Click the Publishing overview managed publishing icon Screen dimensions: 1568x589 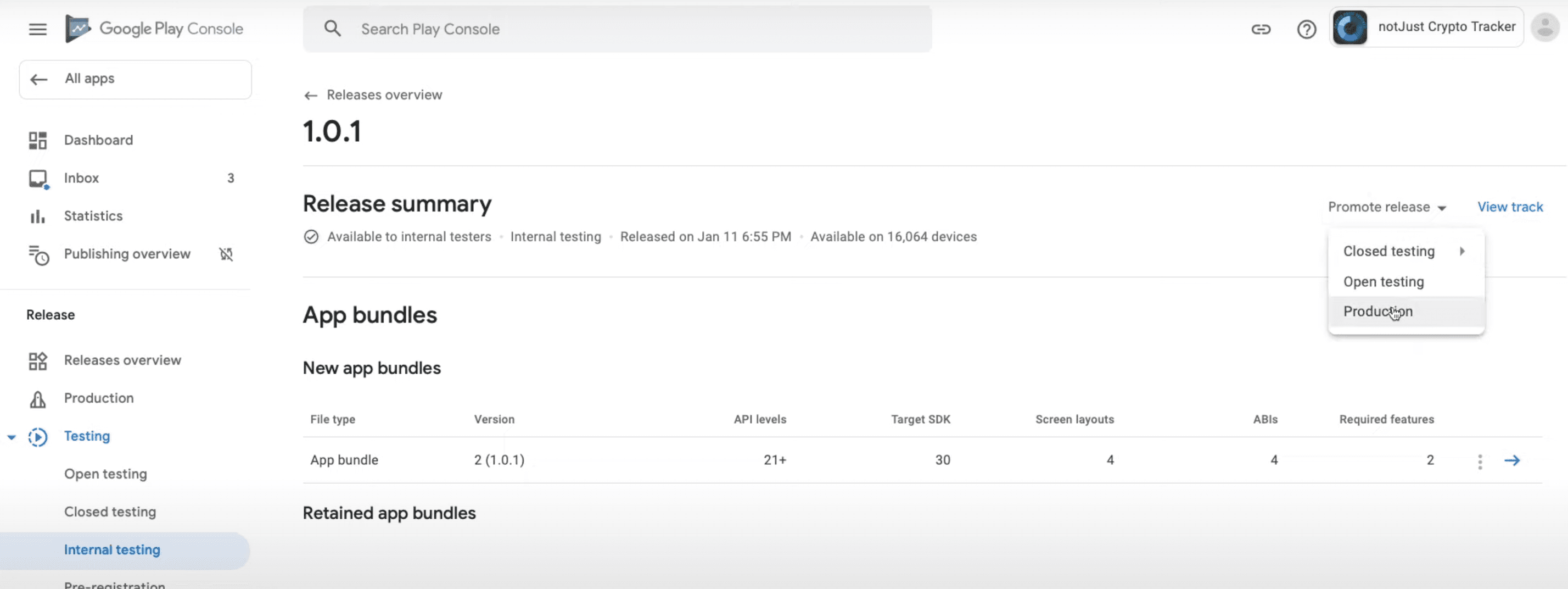[226, 254]
